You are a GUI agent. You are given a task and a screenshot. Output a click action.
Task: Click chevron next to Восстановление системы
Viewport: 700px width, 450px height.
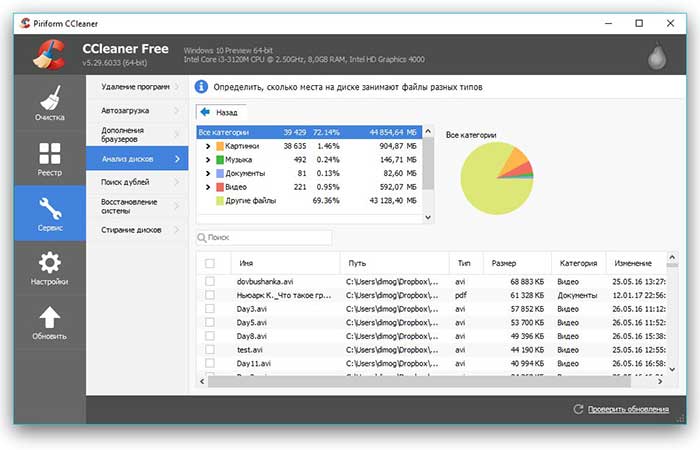(177, 206)
